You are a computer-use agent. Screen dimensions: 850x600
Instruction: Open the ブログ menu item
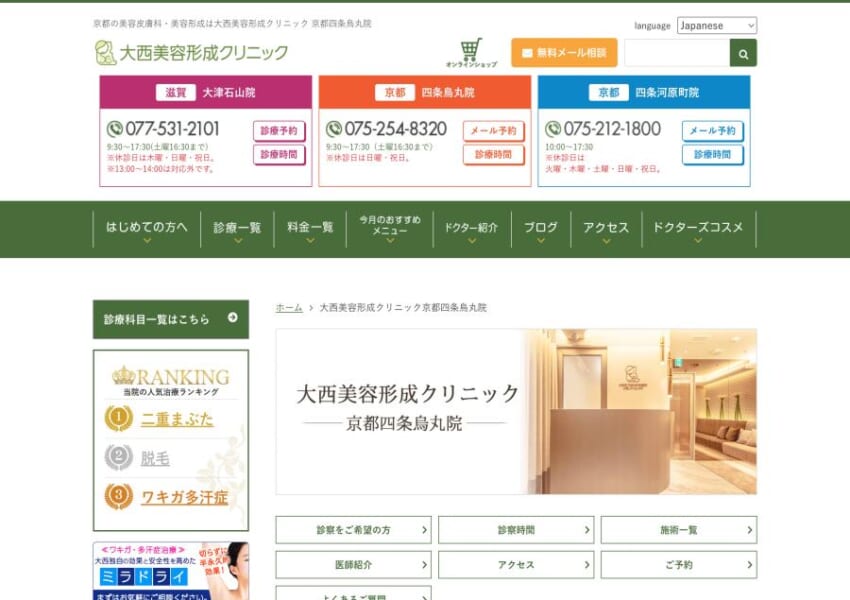(540, 229)
